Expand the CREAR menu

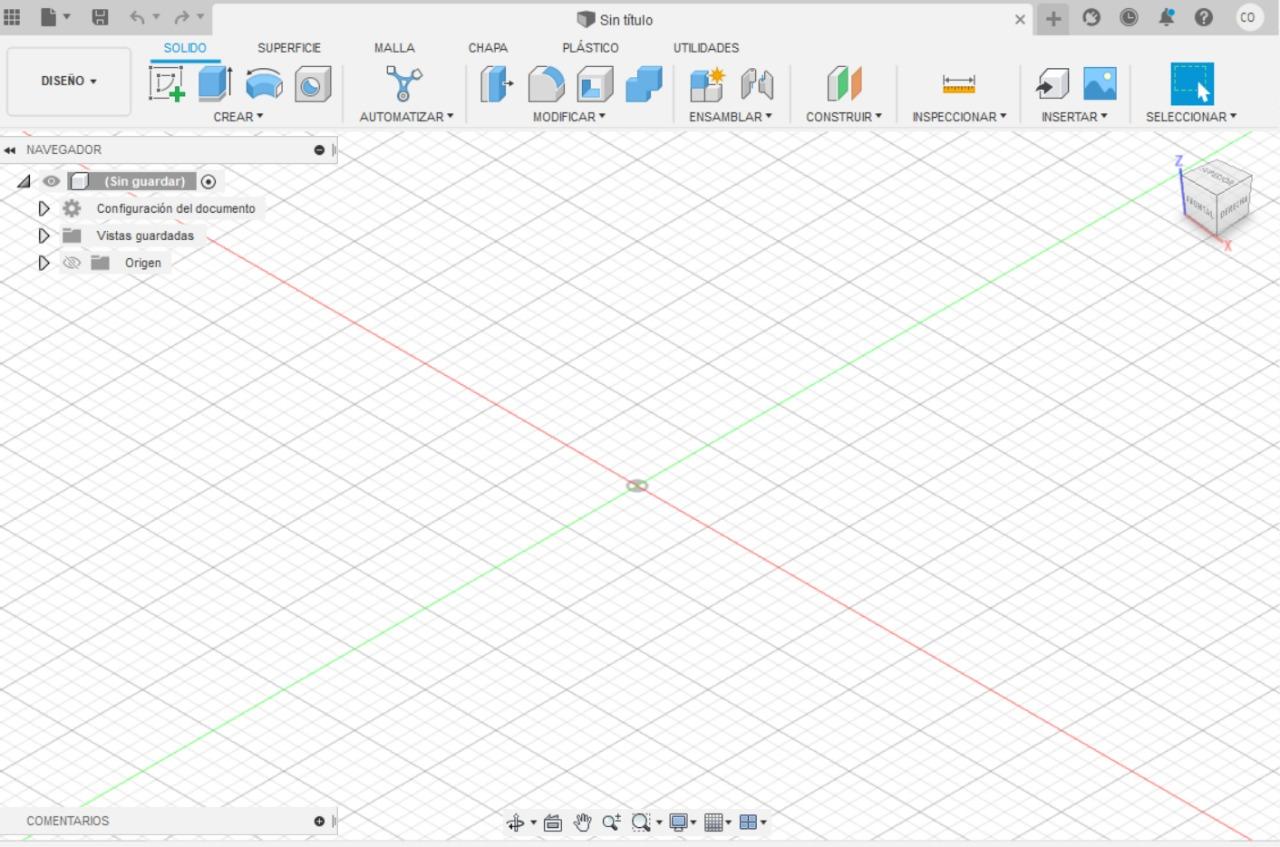point(238,117)
